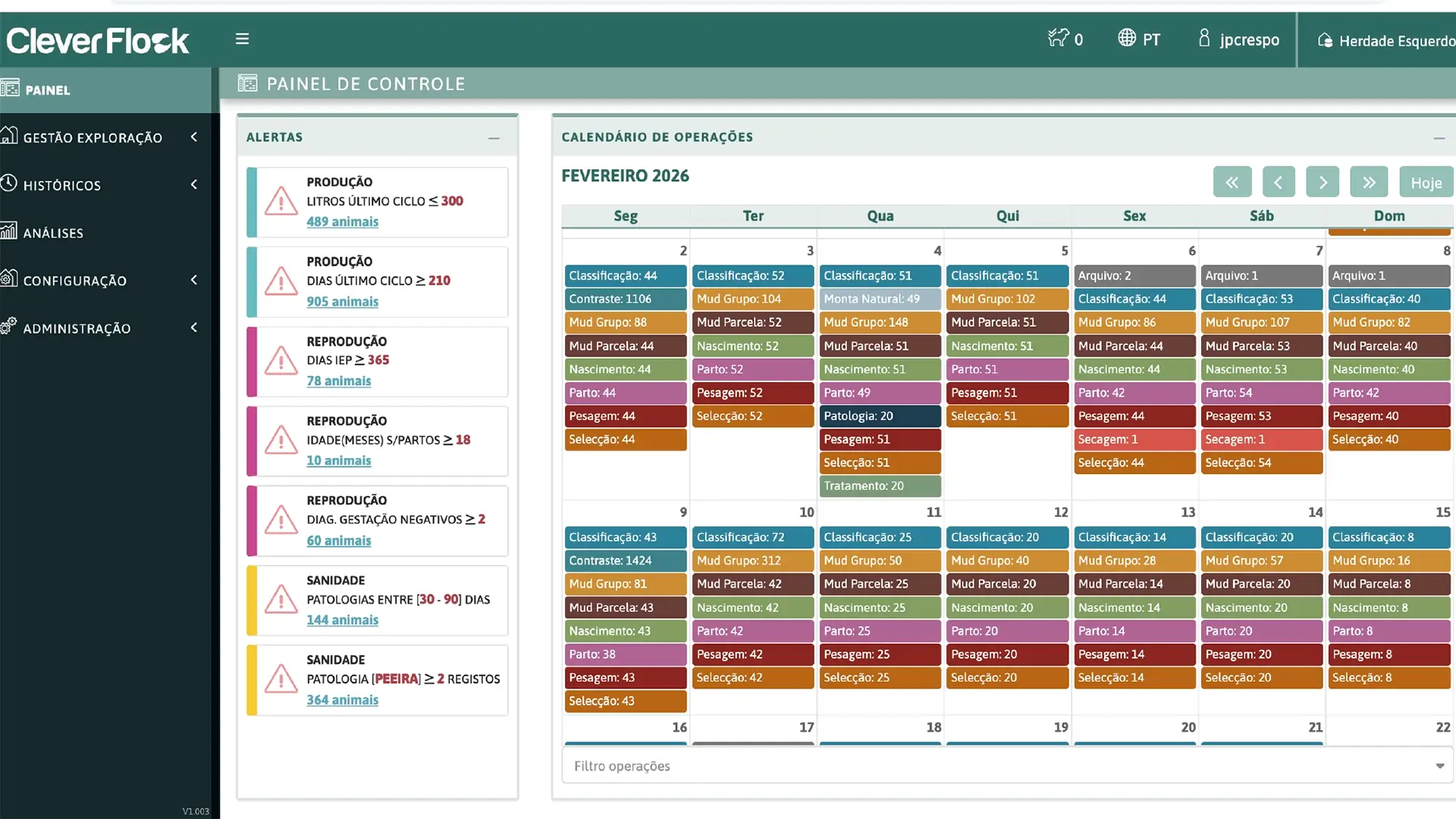The width and height of the screenshot is (1456, 819).
Task: Open the Filtro operações dropdown
Action: click(x=1006, y=766)
